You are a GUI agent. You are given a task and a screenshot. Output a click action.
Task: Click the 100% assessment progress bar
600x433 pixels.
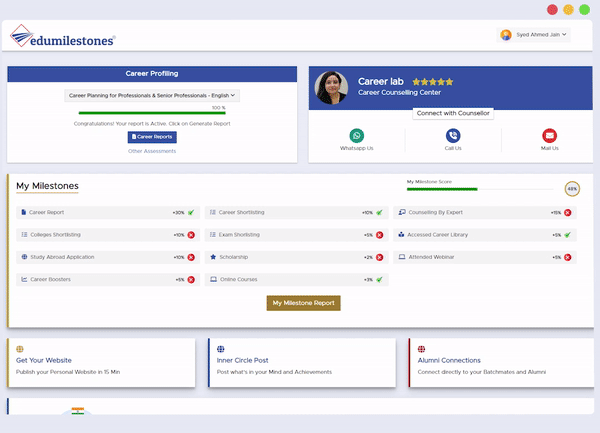tap(152, 113)
